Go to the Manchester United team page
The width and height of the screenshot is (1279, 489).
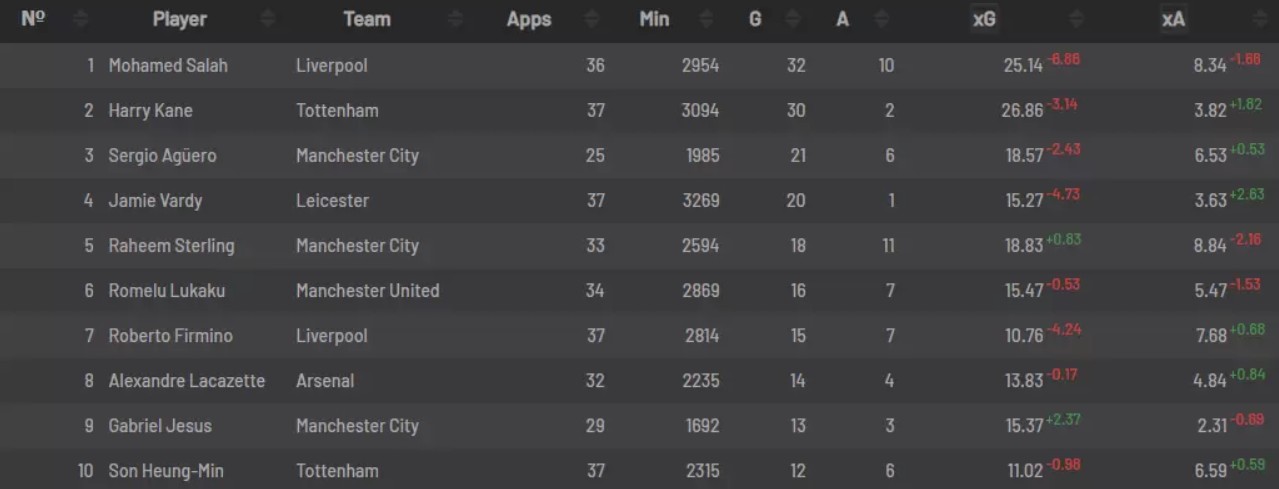pyautogui.click(x=367, y=291)
